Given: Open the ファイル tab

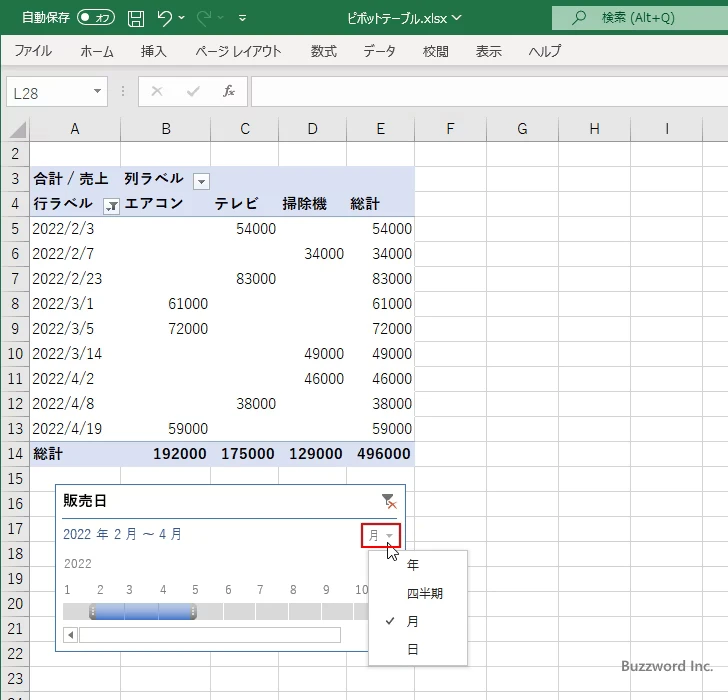Looking at the screenshot, I should tap(33, 51).
